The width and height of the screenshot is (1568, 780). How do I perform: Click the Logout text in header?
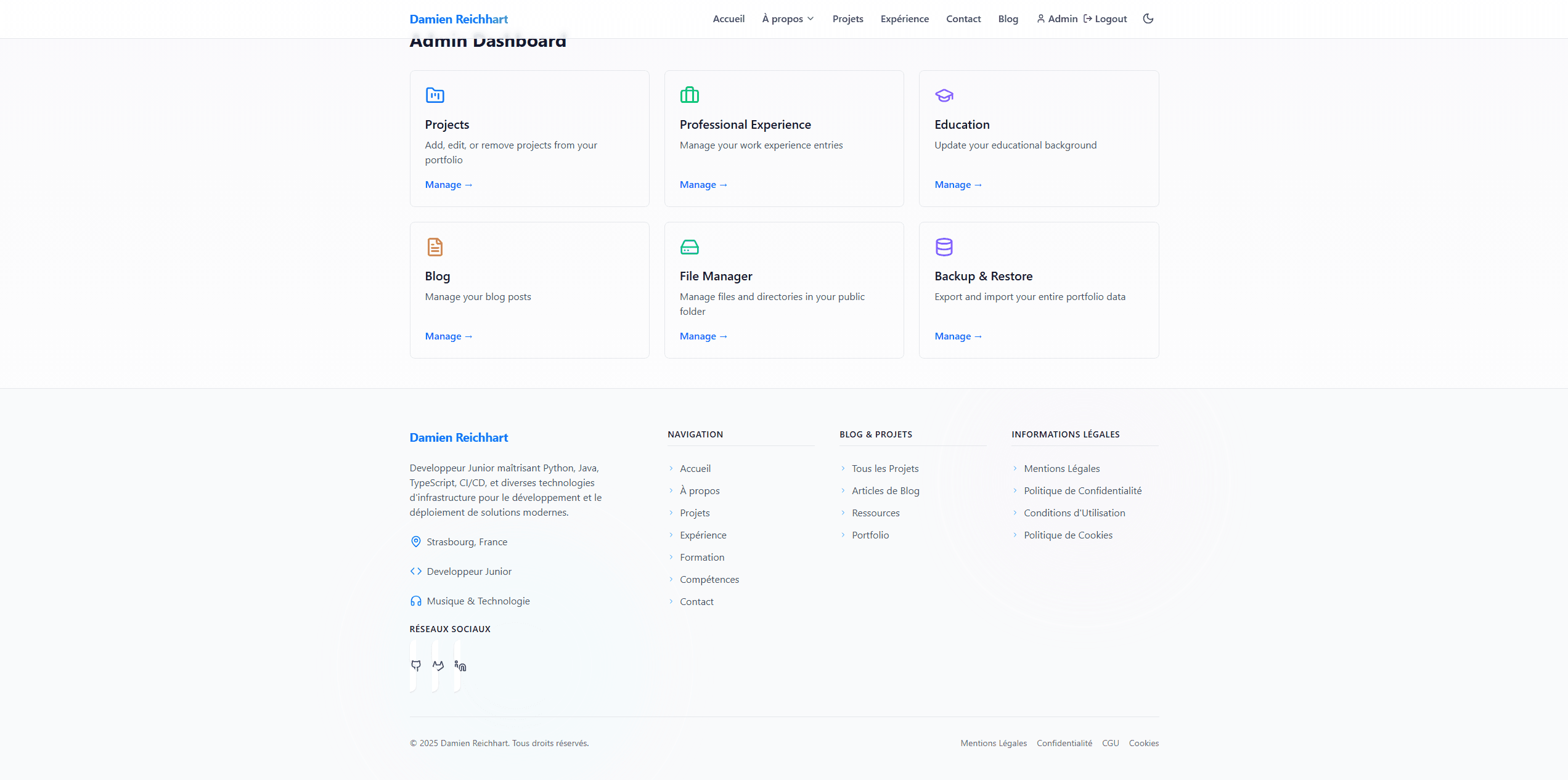(x=1111, y=18)
